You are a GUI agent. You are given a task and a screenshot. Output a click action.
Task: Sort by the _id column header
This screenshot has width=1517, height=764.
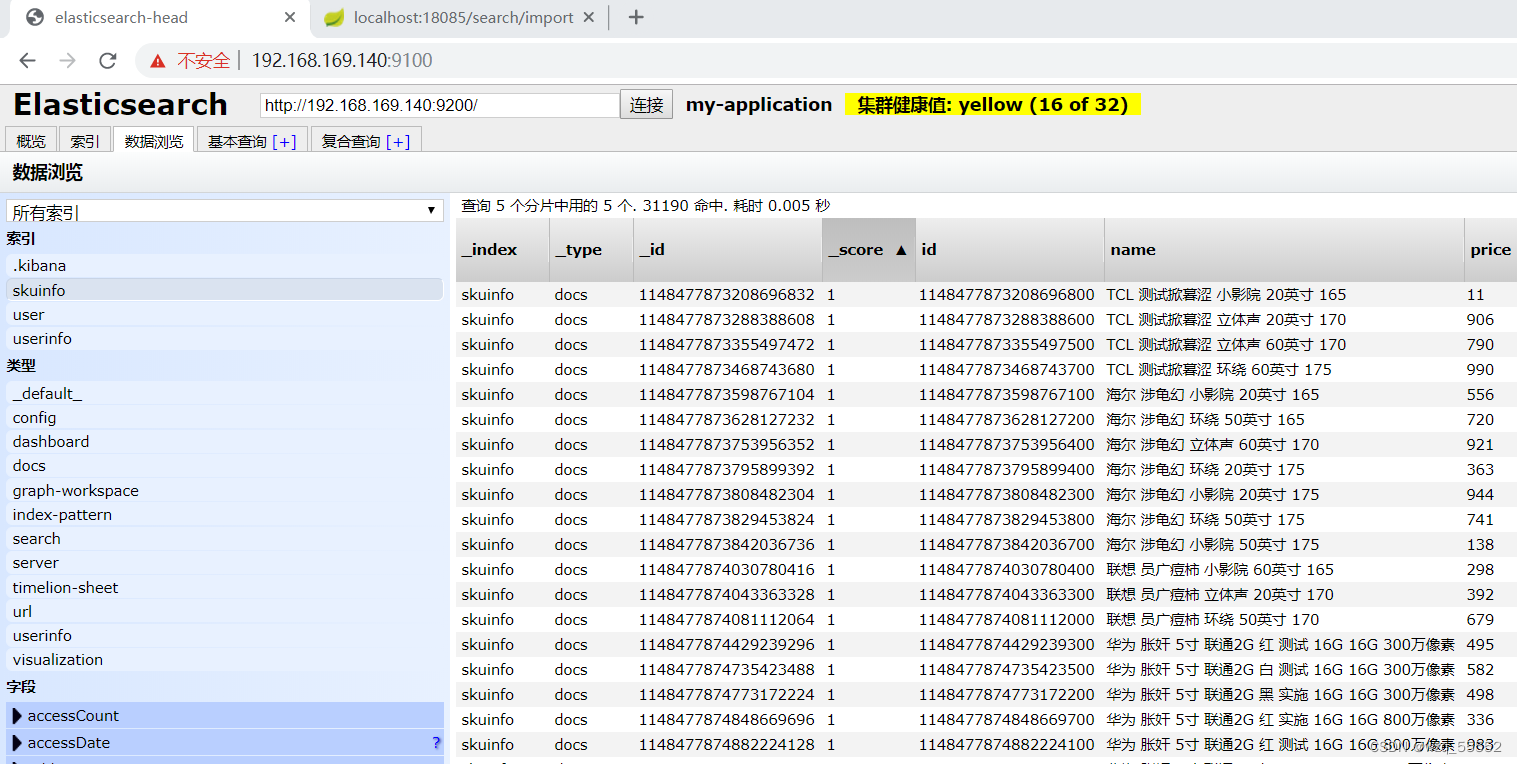coord(727,250)
